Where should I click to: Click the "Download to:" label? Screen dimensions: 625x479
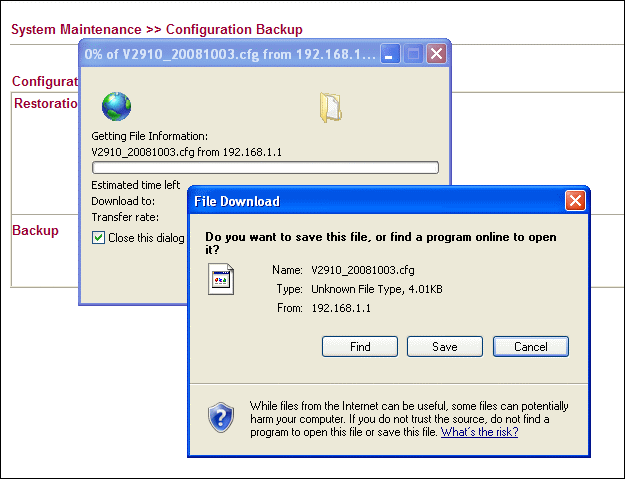point(123,201)
